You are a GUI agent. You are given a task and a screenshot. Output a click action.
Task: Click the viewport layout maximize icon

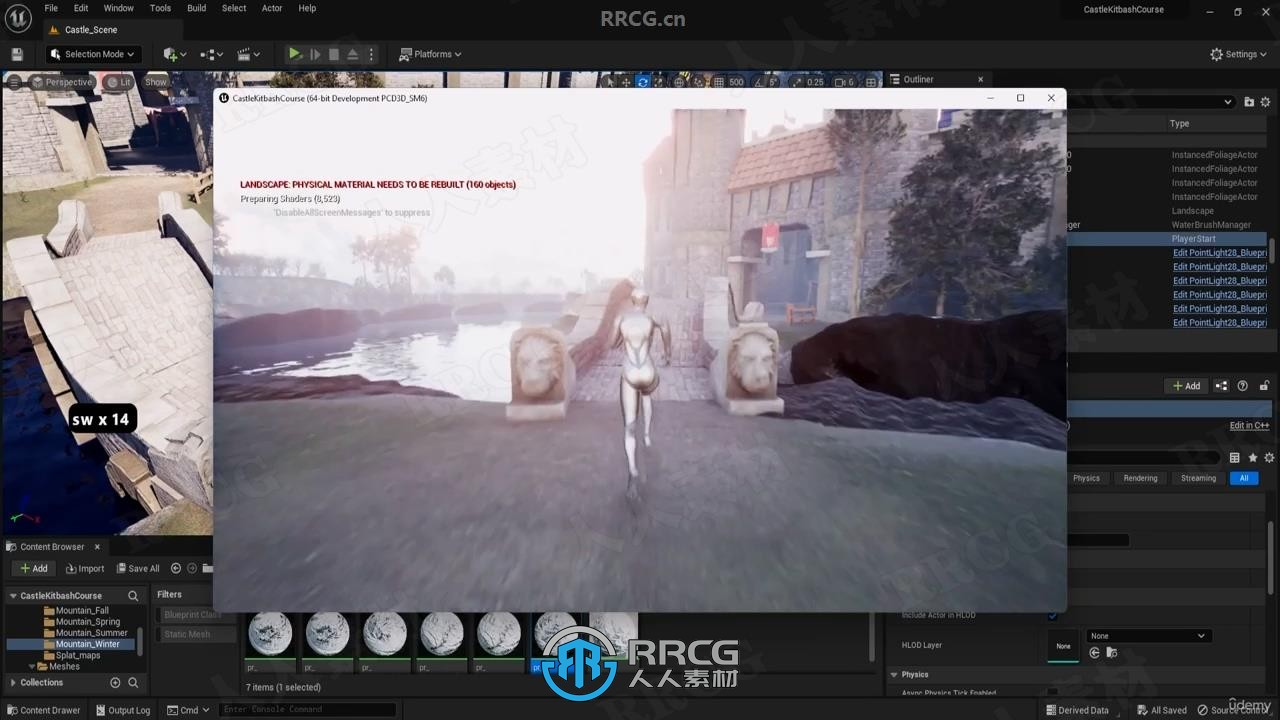tap(873, 82)
